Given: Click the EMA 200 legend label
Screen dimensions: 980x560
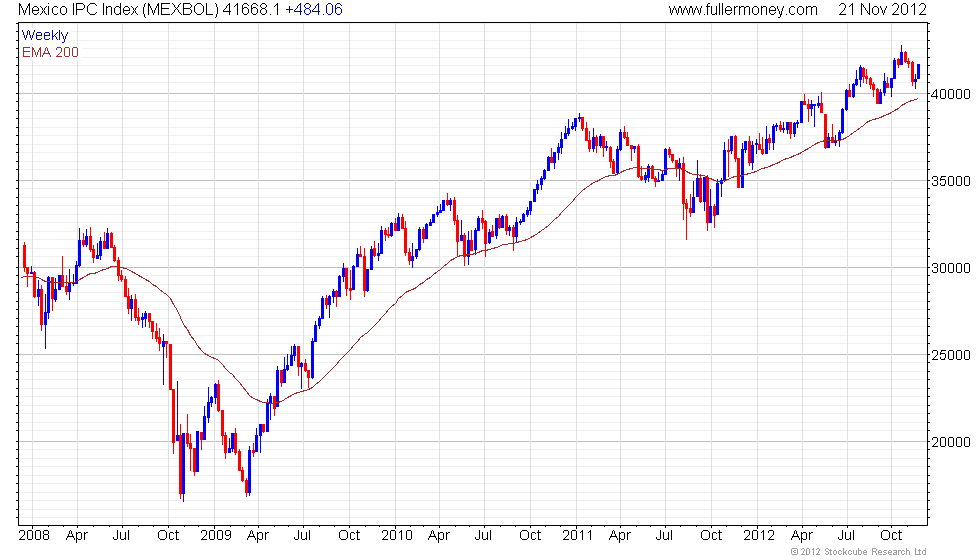Looking at the screenshot, I should click(x=50, y=52).
